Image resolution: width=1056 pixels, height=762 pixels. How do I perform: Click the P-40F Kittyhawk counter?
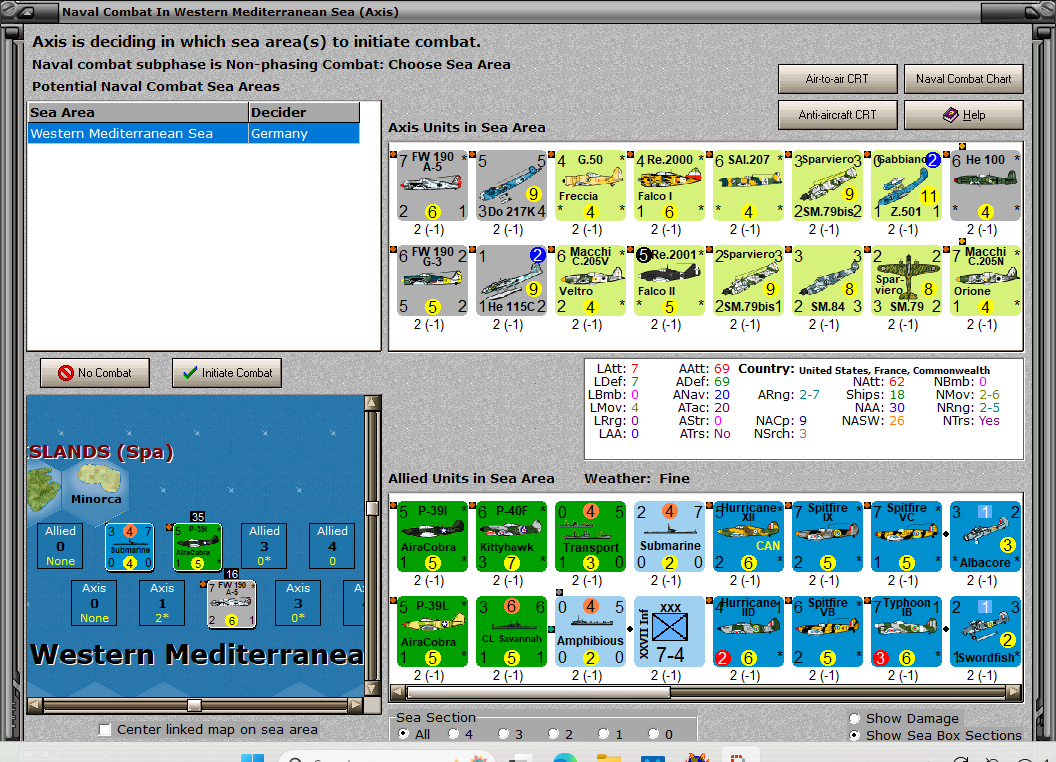(511, 537)
